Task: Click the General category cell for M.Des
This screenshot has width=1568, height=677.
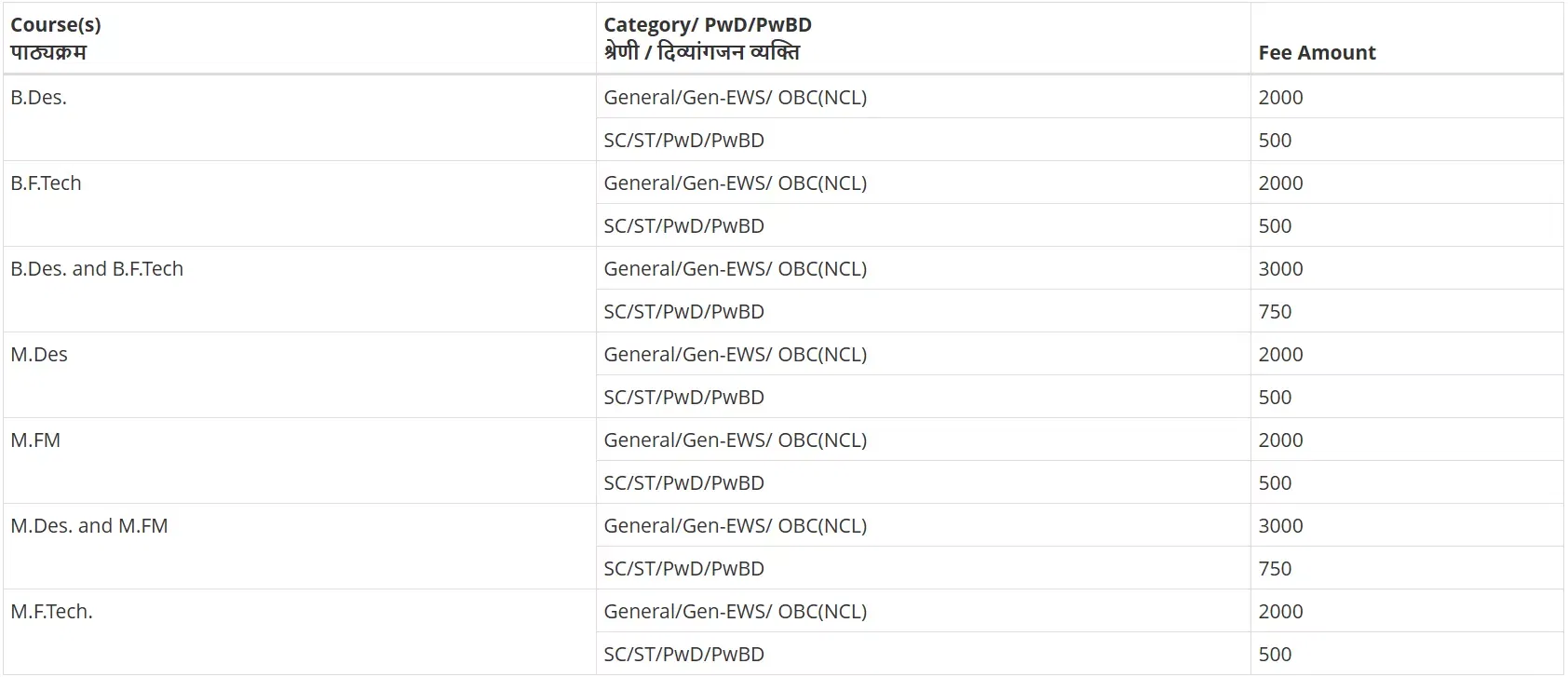Action: [x=736, y=355]
